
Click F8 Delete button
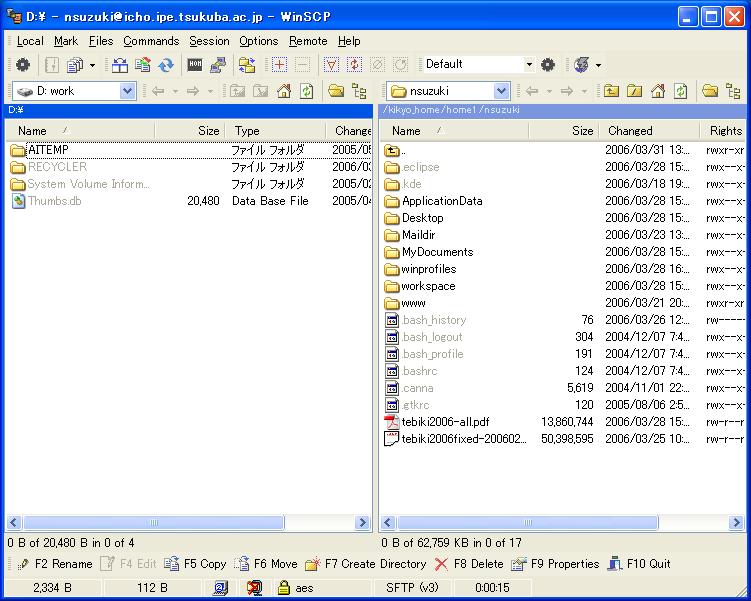tap(468, 564)
